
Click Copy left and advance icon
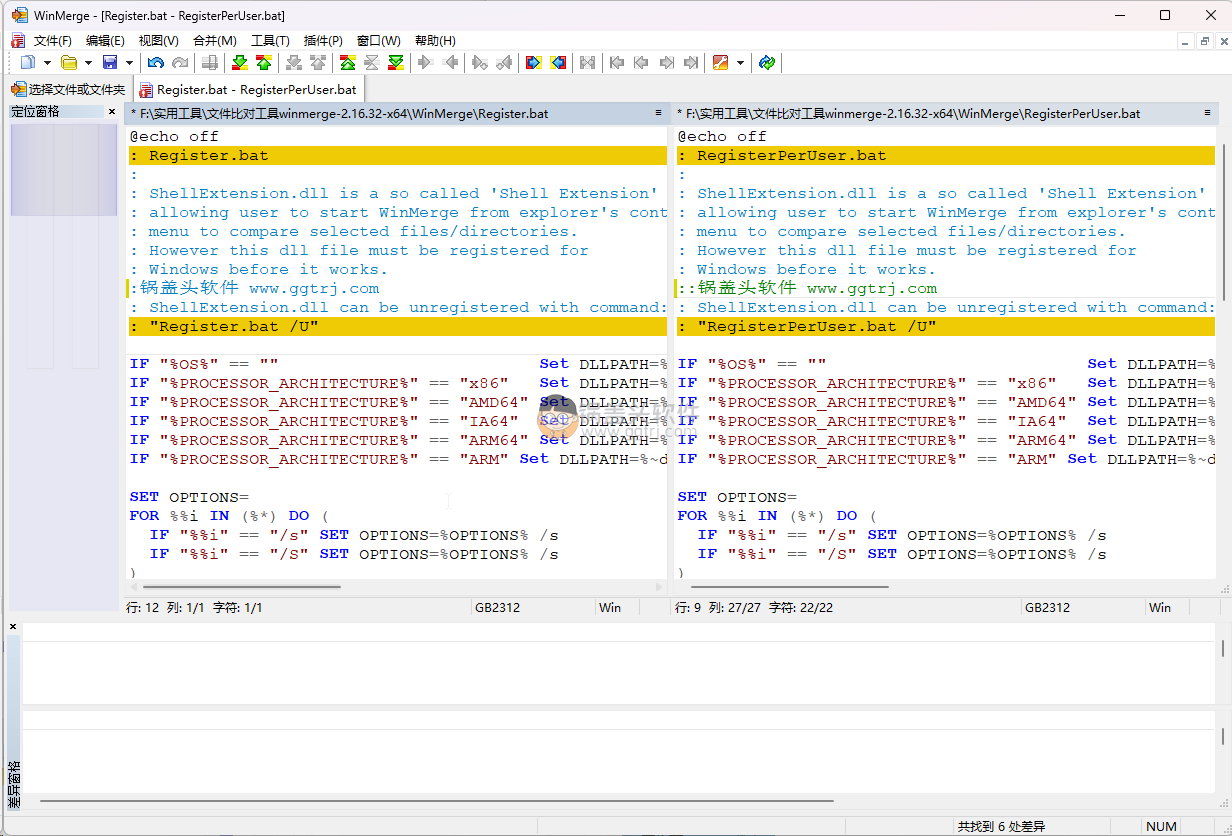coord(504,62)
